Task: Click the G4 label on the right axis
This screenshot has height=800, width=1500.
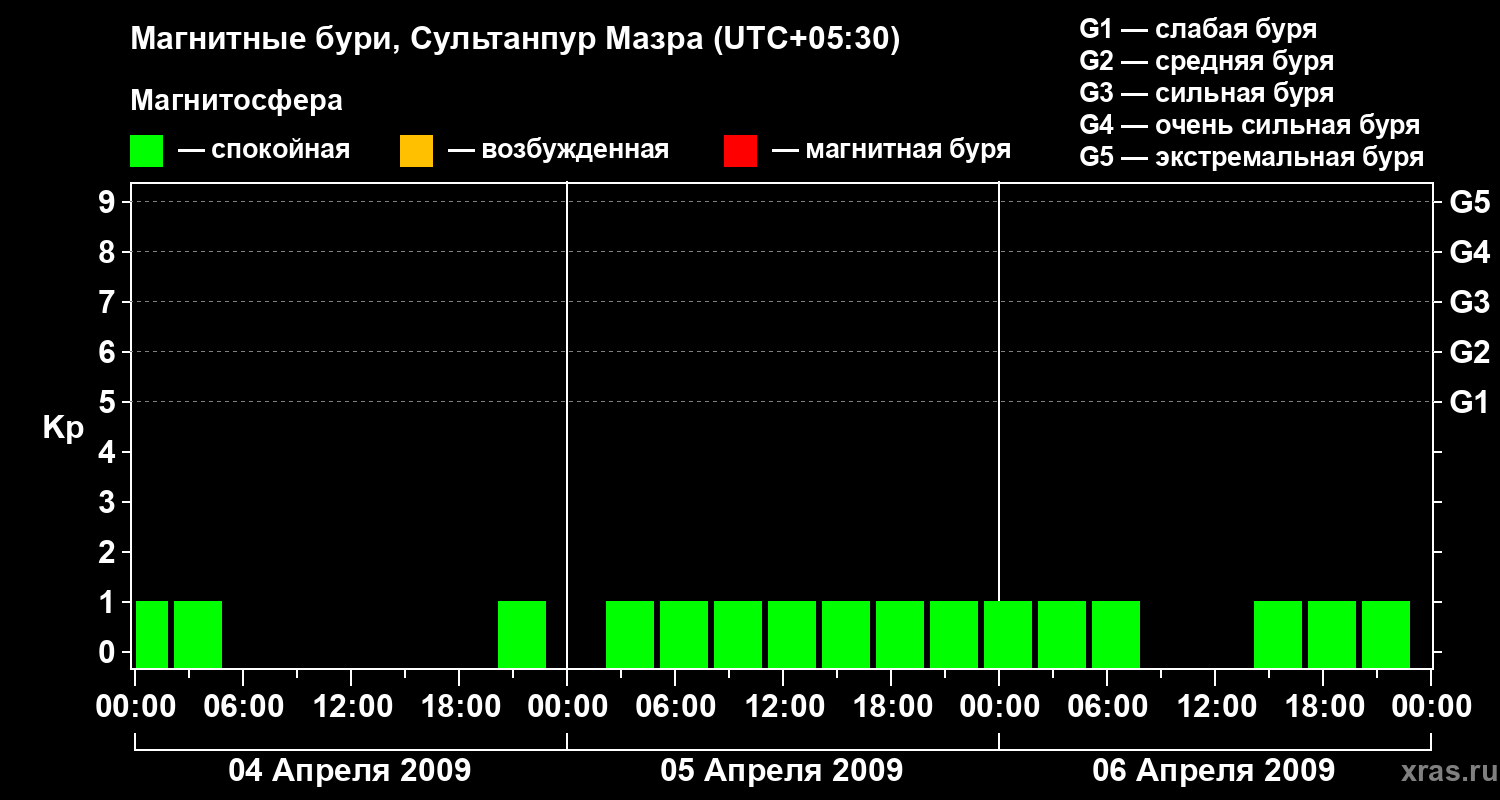Action: (x=1470, y=252)
